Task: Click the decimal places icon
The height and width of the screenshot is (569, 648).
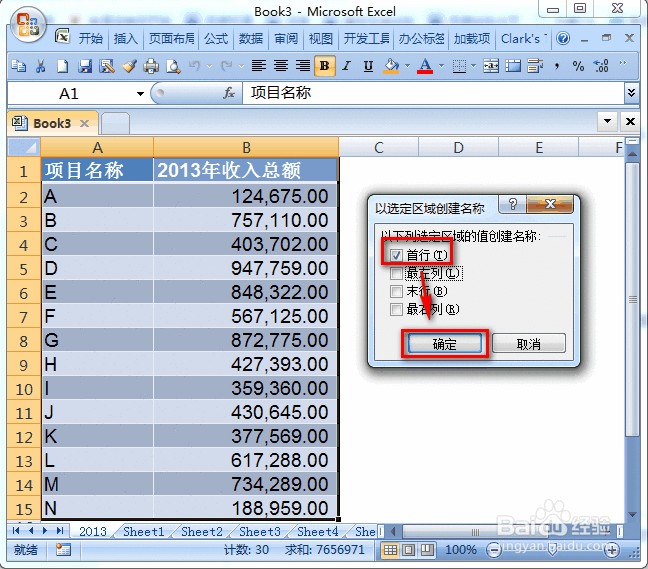Action: [600, 66]
